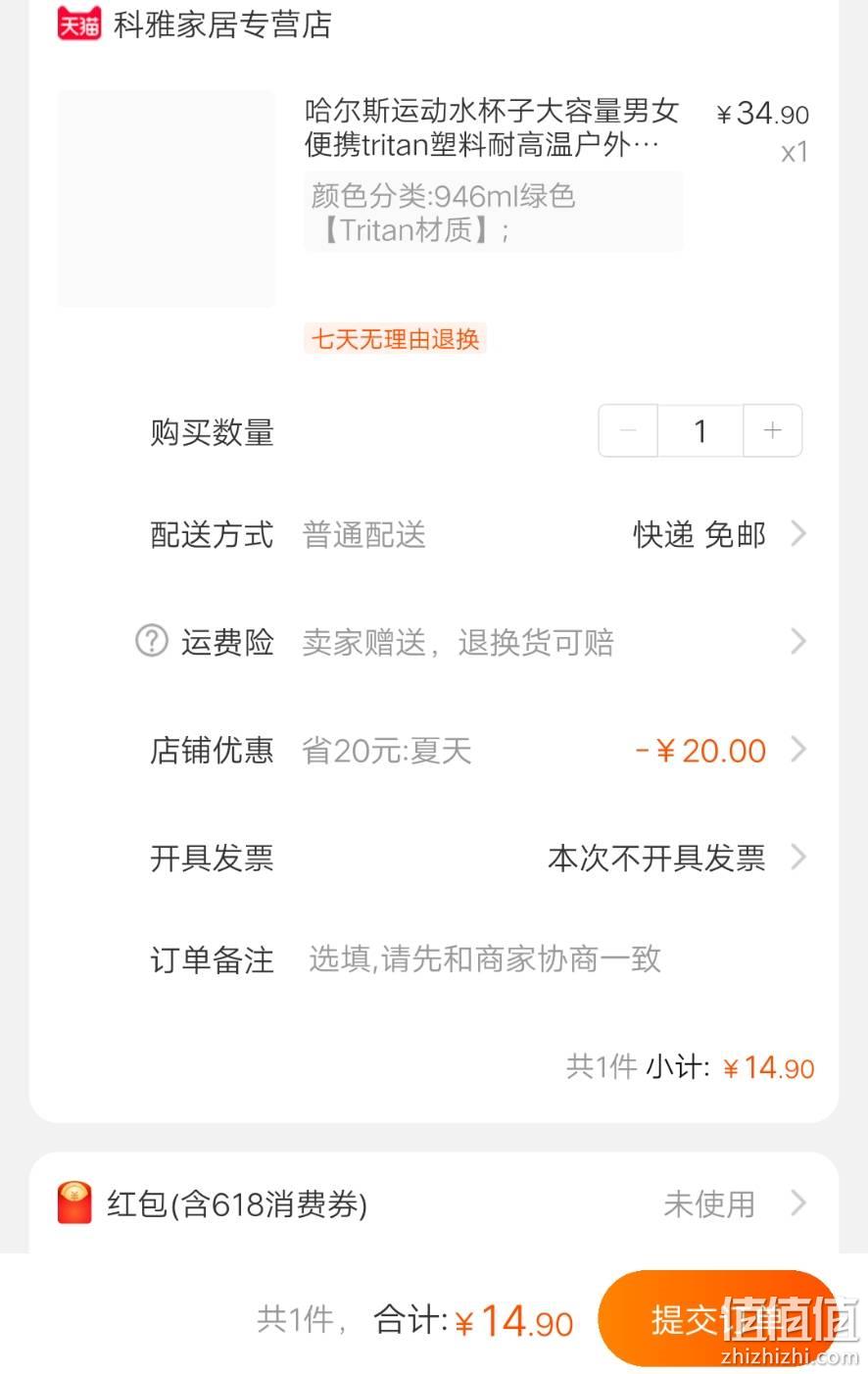This screenshot has width=868, height=1374.
Task: Tap the -¥20.00 store discount amount
Action: [700, 751]
